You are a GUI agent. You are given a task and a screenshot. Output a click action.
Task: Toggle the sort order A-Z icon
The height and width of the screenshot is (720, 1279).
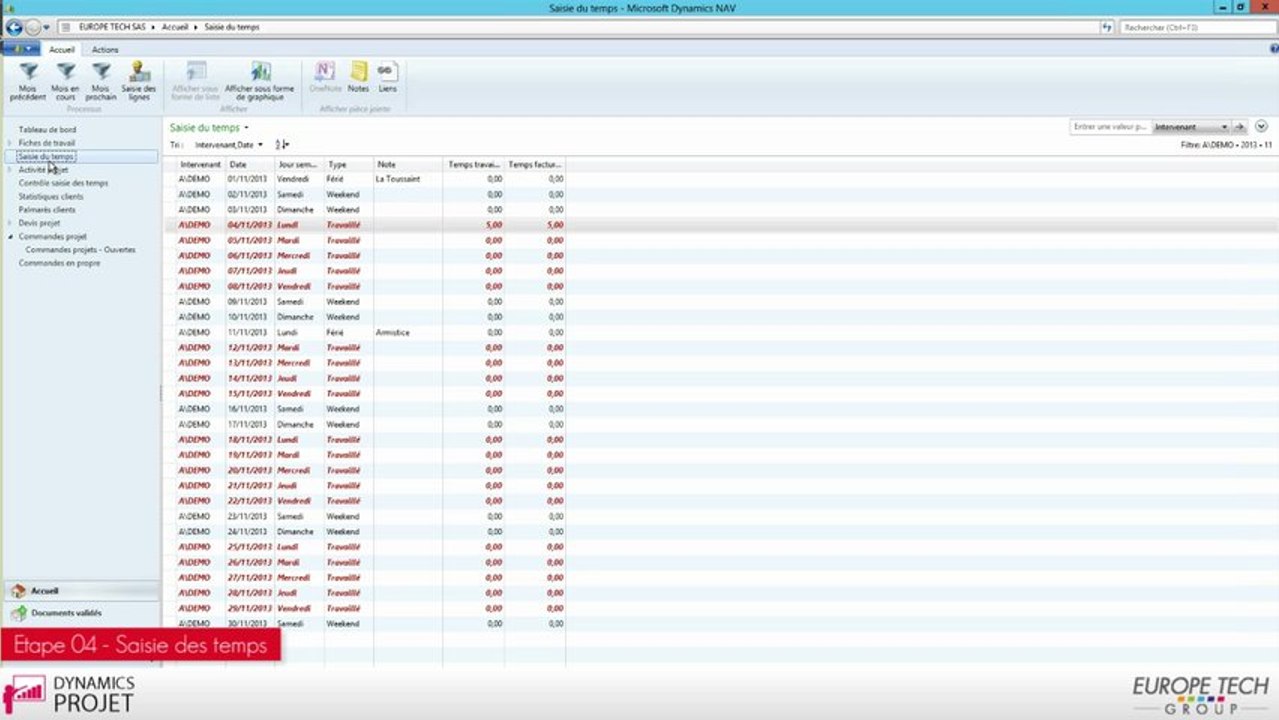[282, 145]
